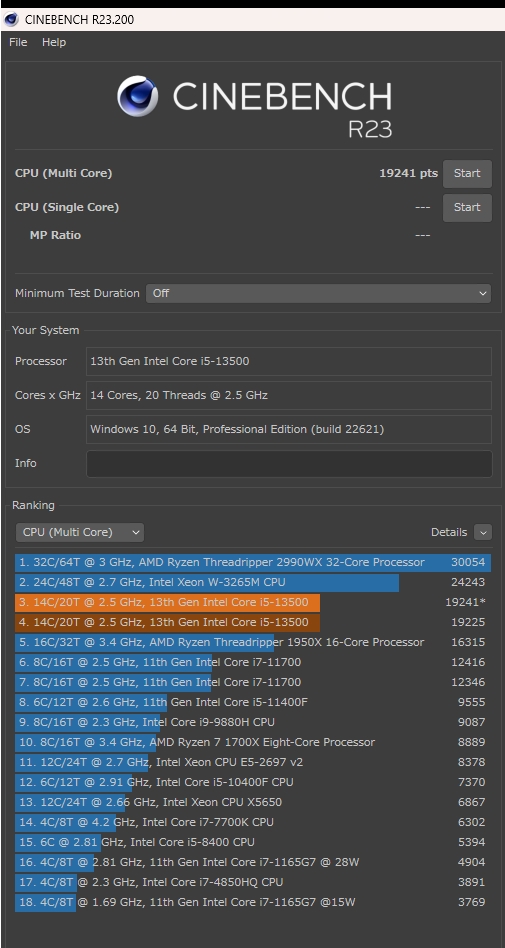This screenshot has width=505, height=948.
Task: Click the MP Ratio label
Action: 55,235
